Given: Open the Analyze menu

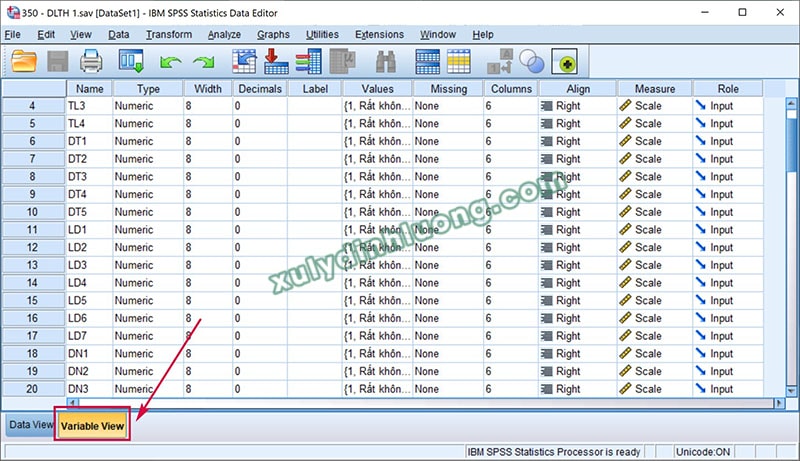Looking at the screenshot, I should pos(224,34).
